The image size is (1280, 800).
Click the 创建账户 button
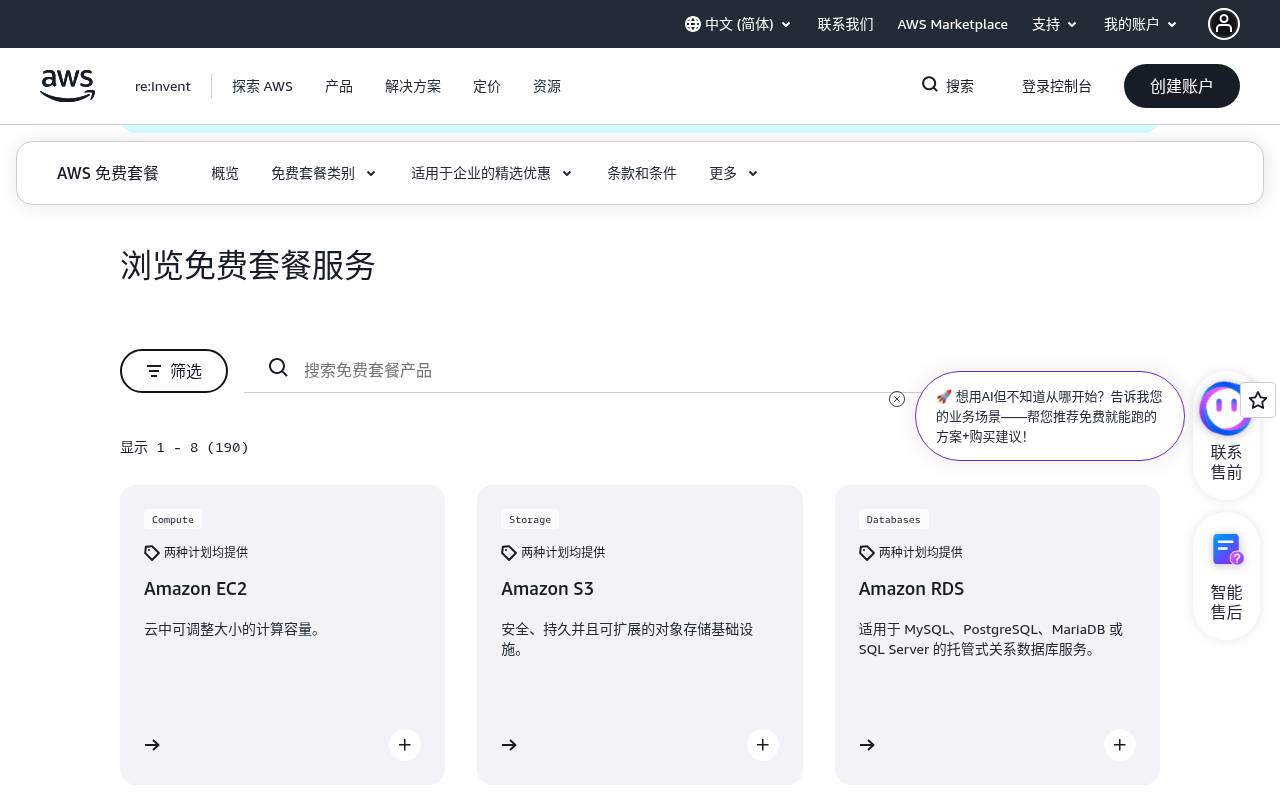point(1182,86)
